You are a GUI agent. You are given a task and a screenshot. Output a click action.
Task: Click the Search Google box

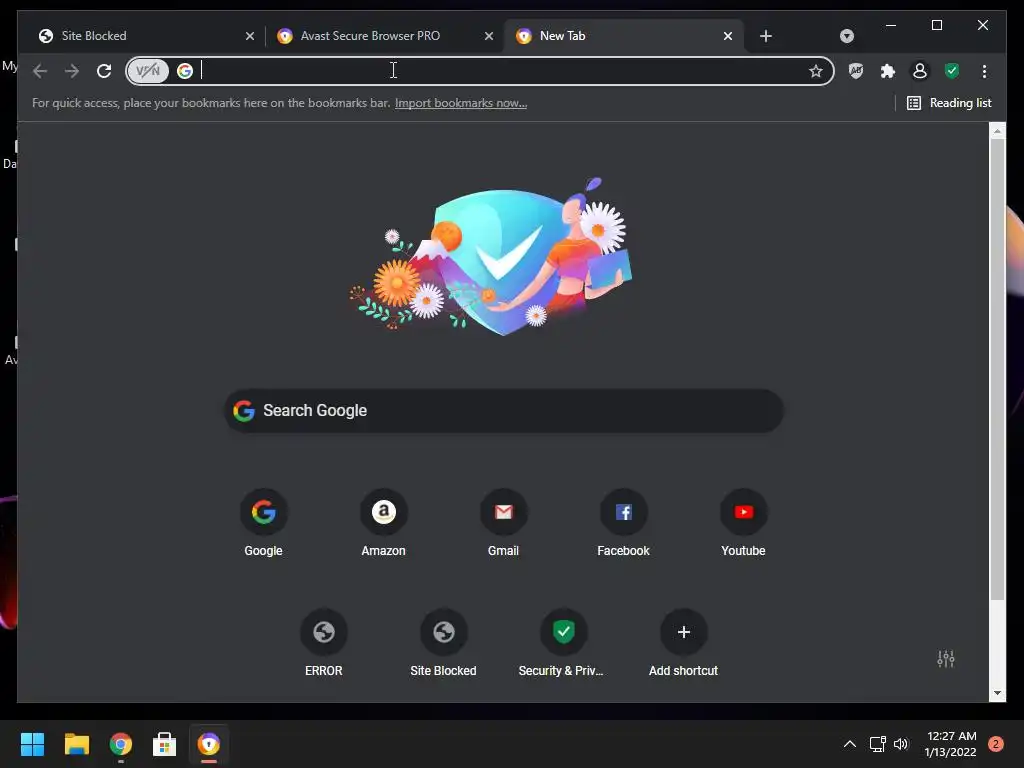click(504, 411)
